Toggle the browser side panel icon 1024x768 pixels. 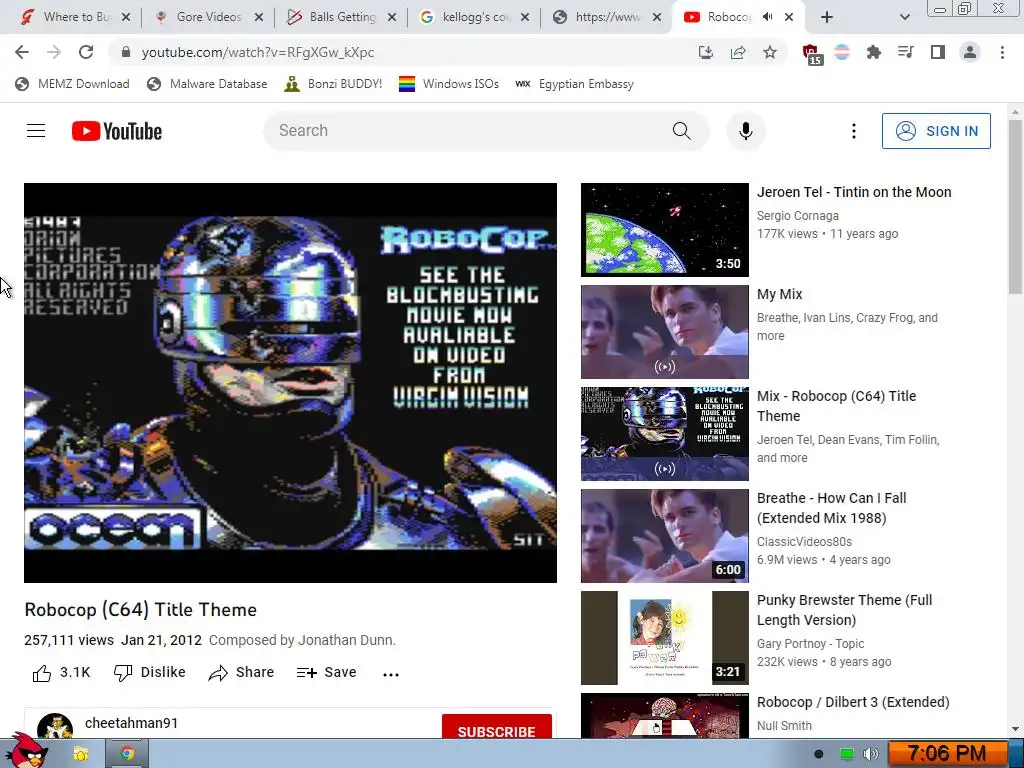coord(938,52)
